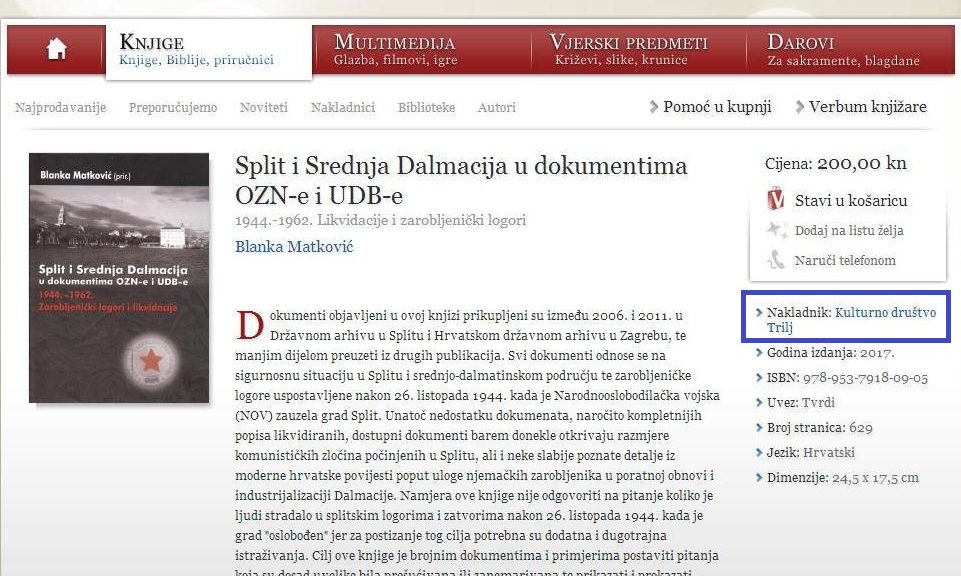Click the star icon for Dodaj na listu želja
Image resolution: width=961 pixels, height=576 pixels.
click(x=777, y=230)
